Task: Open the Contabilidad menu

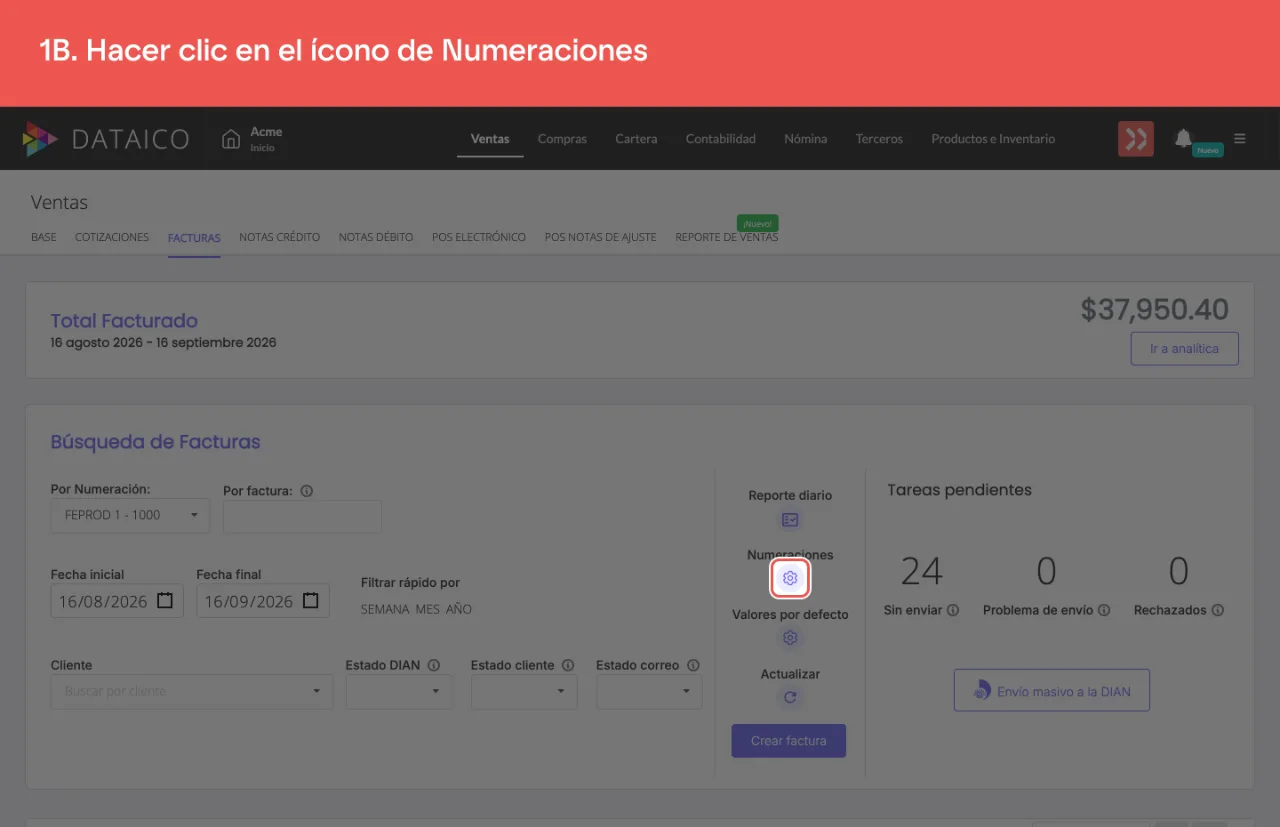Action: tap(721, 139)
